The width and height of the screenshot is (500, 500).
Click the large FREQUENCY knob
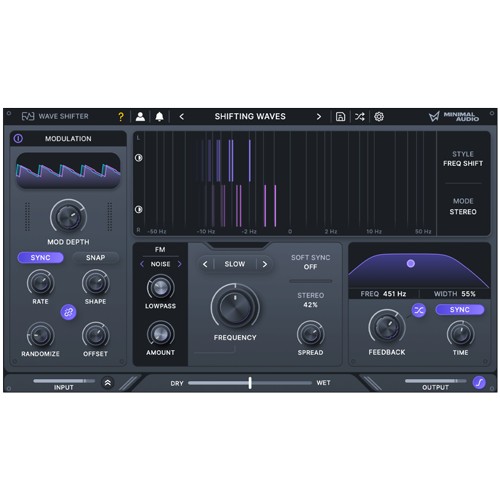[235, 307]
